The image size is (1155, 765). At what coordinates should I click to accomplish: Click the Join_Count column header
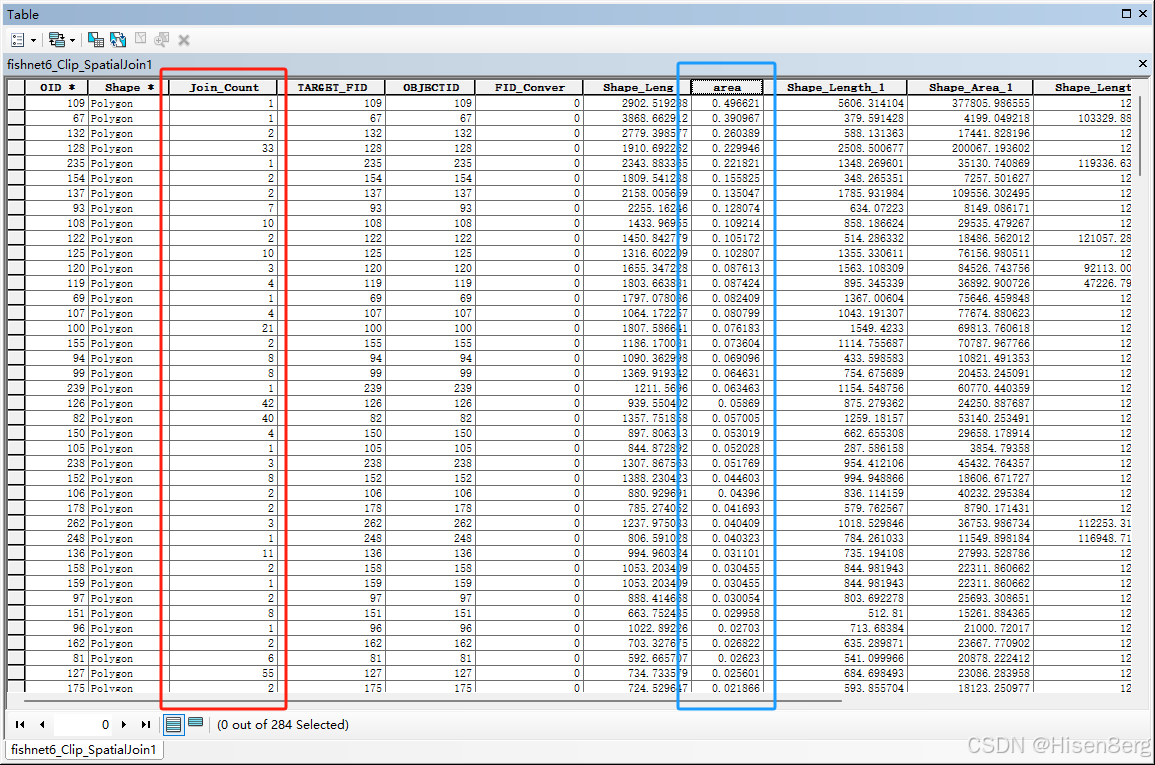[224, 87]
